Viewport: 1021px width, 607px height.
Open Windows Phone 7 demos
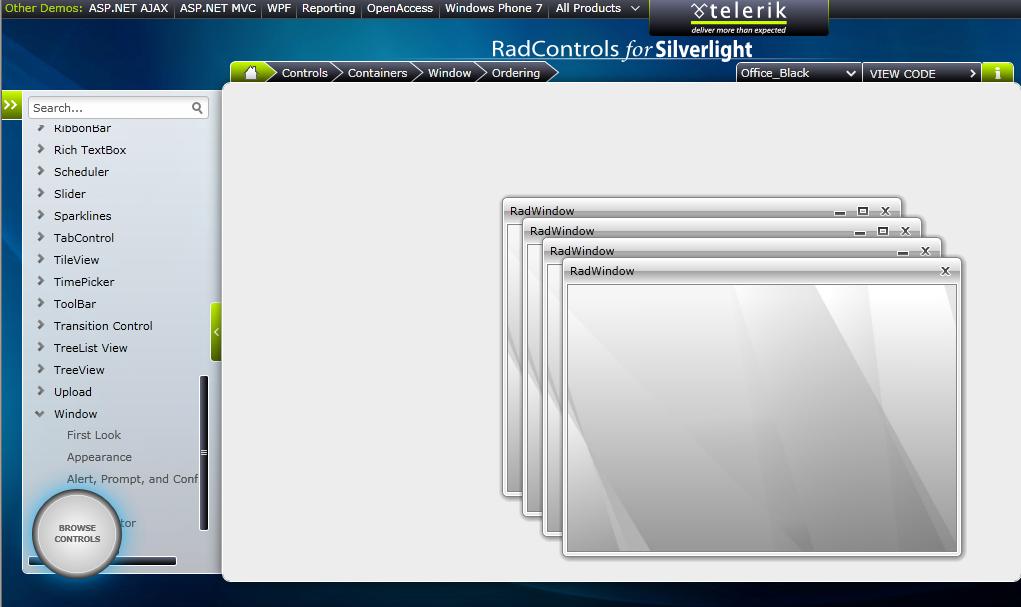(x=494, y=8)
